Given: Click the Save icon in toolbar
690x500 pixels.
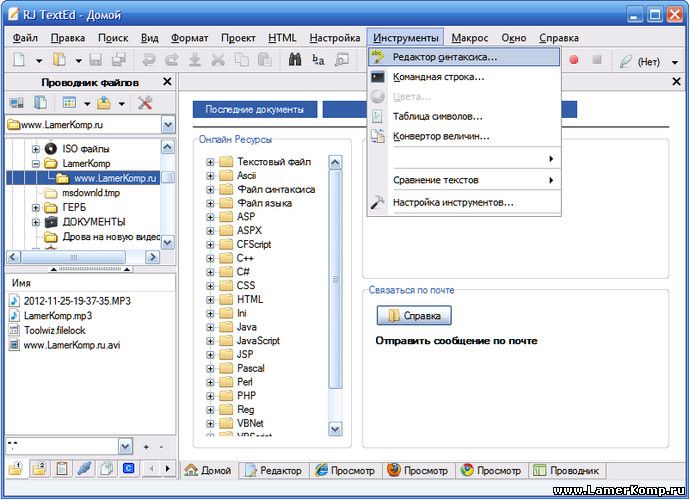Looking at the screenshot, I should 94,60.
